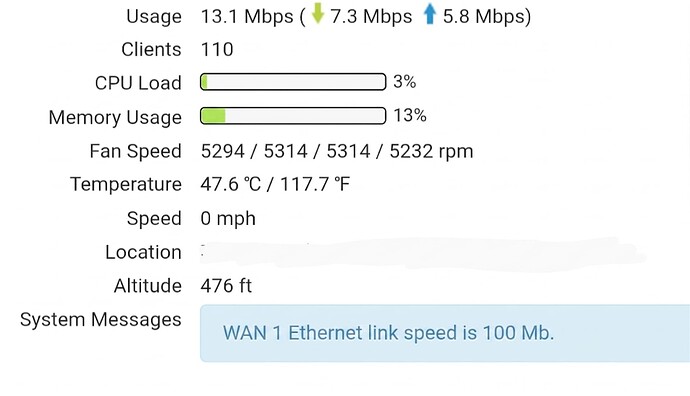The width and height of the screenshot is (690, 396).
Task: Click the green download arrow icon
Action: coord(318,14)
